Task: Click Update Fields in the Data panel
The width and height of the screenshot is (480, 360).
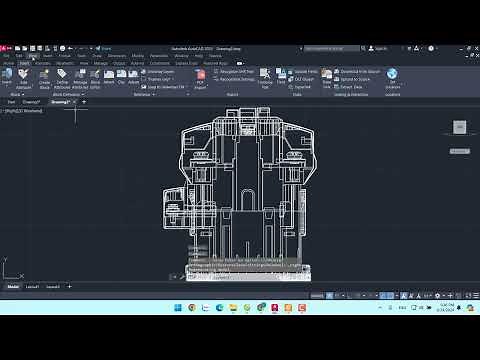Action: [x=303, y=71]
